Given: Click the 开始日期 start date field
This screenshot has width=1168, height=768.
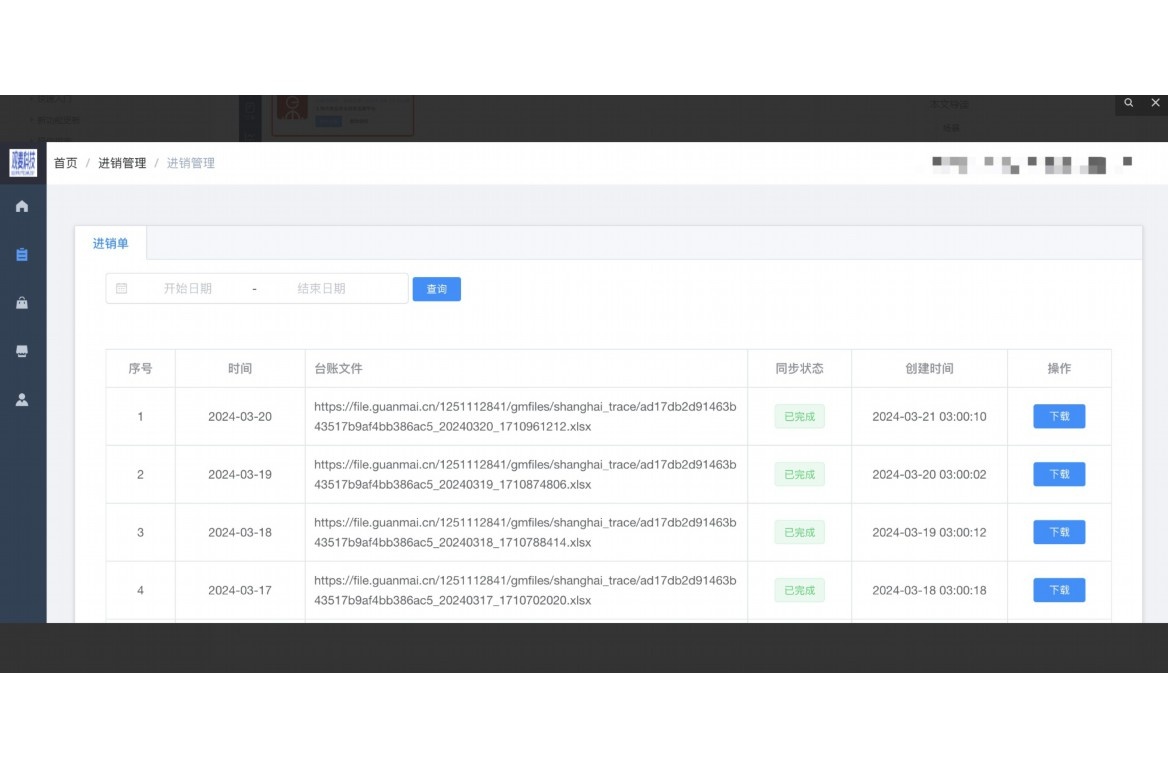Looking at the screenshot, I should pos(188,288).
